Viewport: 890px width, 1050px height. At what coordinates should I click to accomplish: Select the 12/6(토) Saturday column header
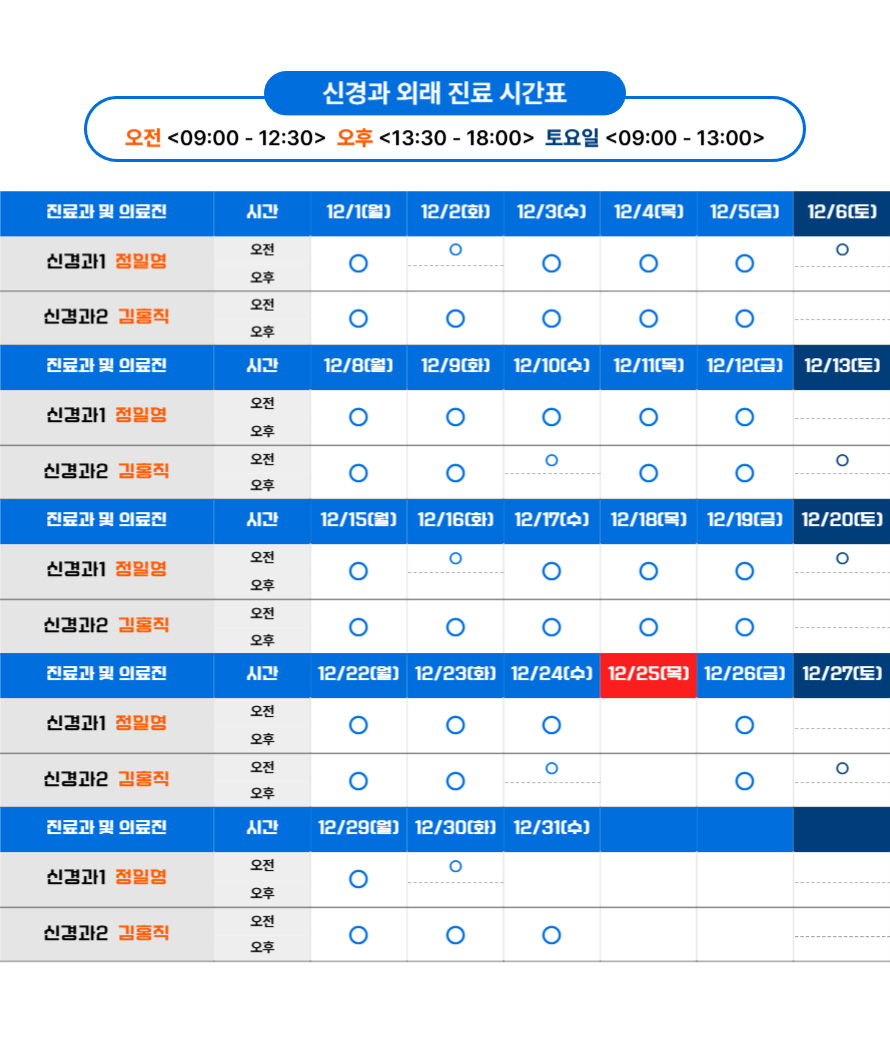pos(841,213)
